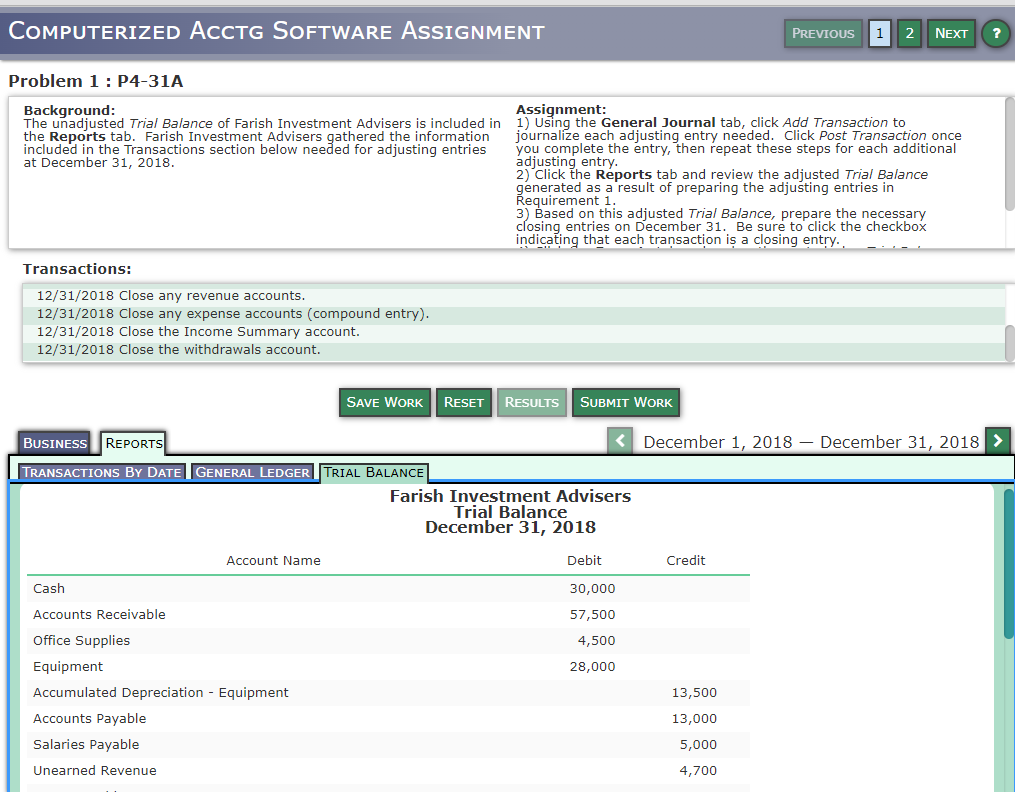Select 'Close the withdrawals account' transaction
Screen dimensions: 1015x792
tap(515, 350)
